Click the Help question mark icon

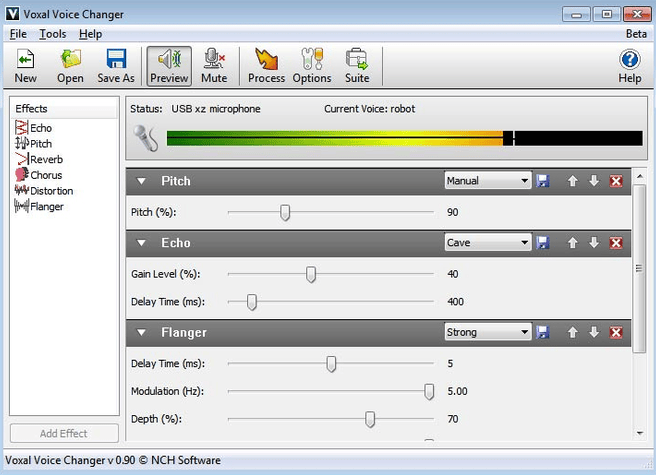[x=630, y=66]
